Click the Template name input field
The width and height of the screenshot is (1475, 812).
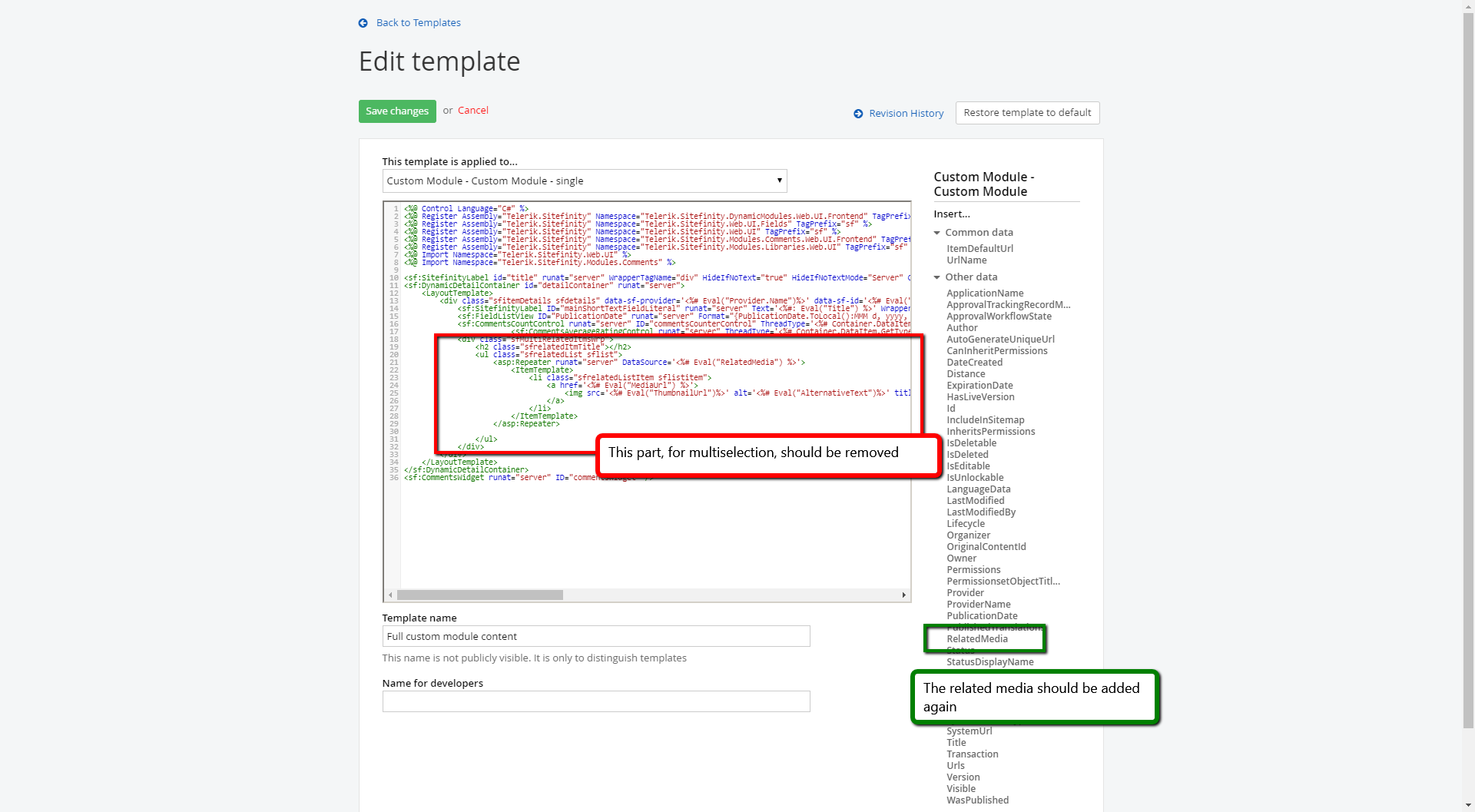coord(596,636)
